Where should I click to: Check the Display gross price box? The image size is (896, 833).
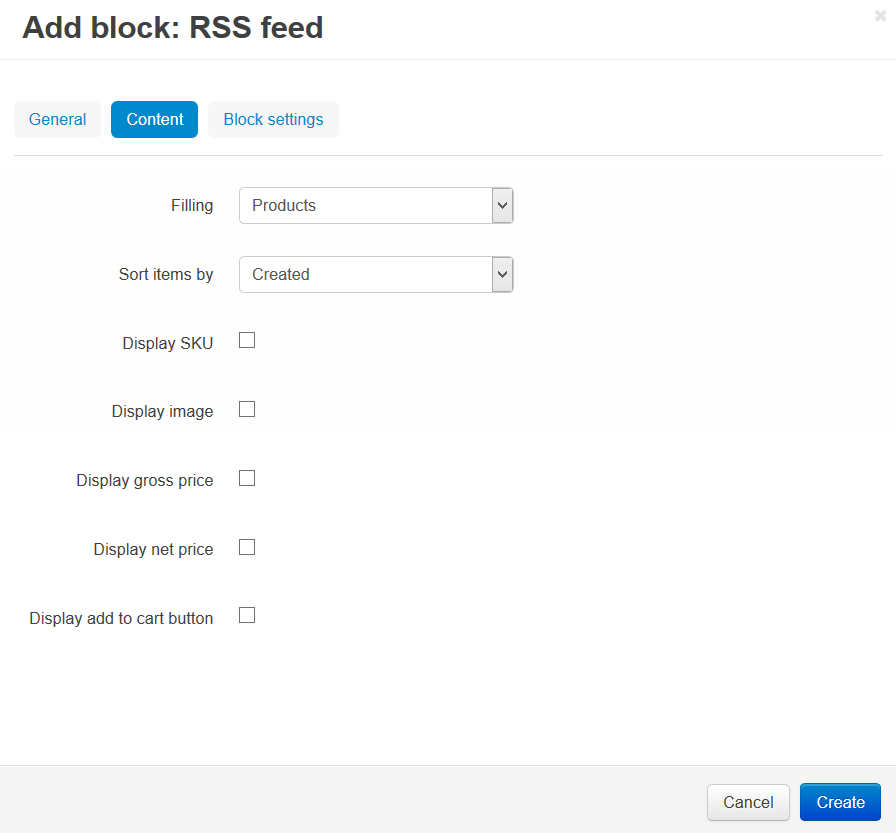pyautogui.click(x=247, y=478)
